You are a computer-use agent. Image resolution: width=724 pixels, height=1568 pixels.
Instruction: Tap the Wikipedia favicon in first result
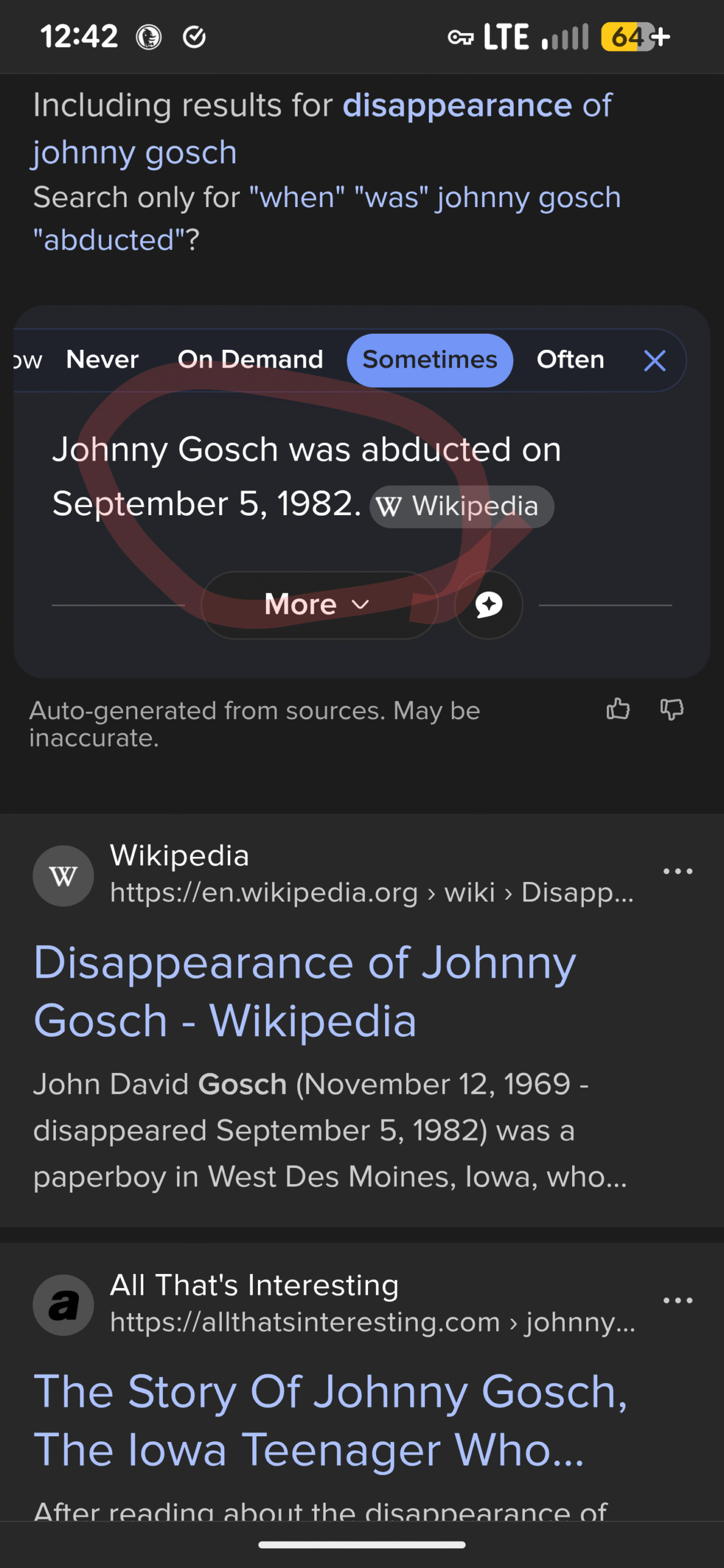pyautogui.click(x=63, y=876)
